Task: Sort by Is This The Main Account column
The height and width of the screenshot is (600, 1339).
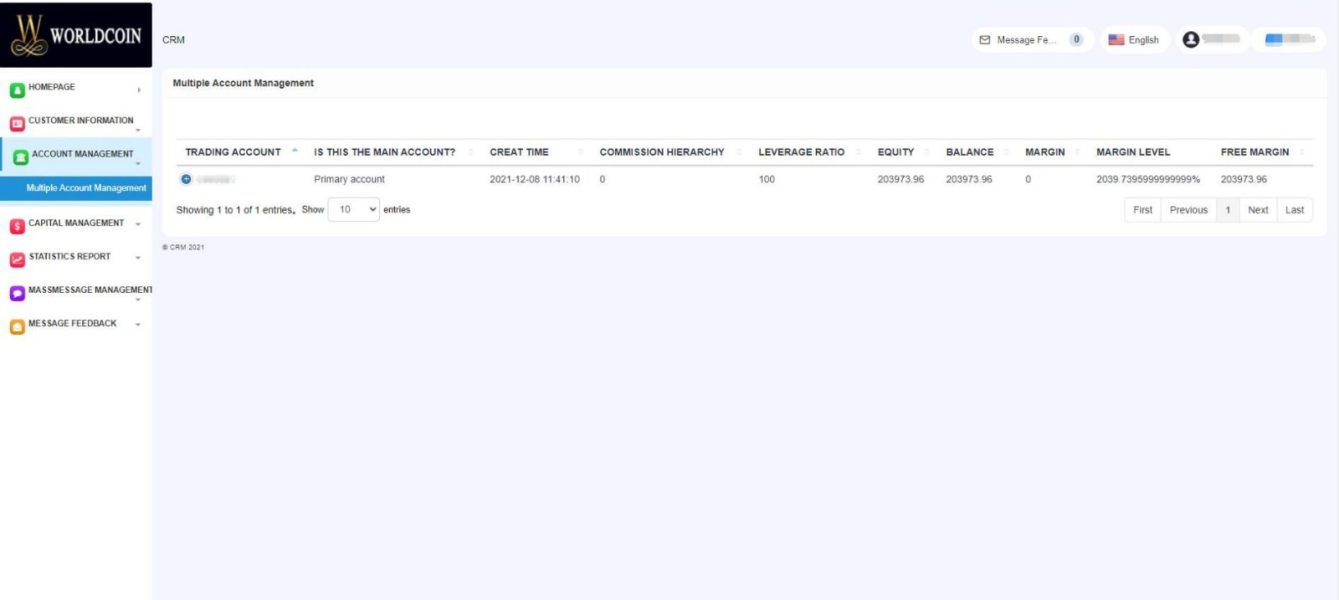Action: (394, 152)
